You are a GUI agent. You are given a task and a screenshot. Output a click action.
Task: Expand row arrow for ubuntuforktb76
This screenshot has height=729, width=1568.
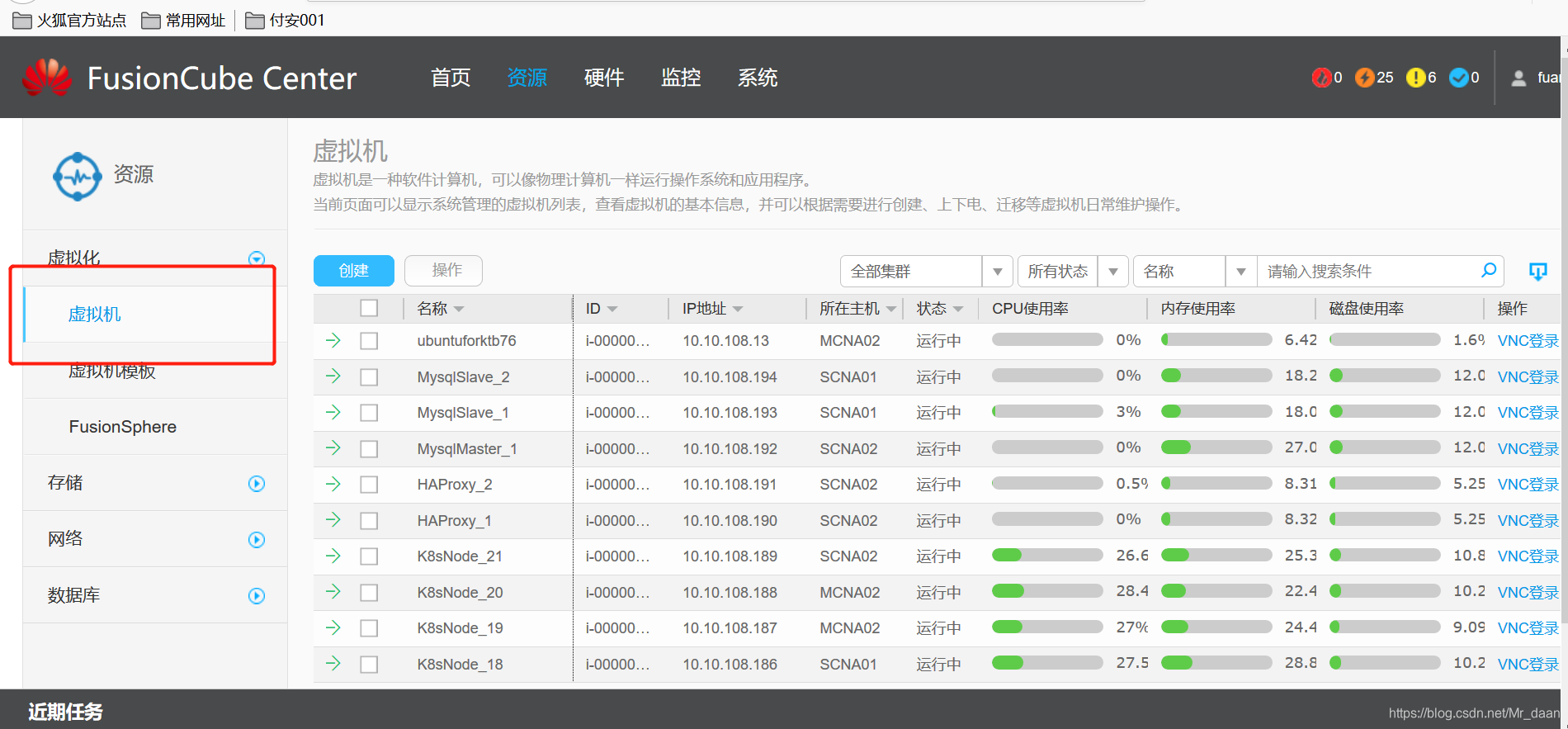click(x=333, y=340)
